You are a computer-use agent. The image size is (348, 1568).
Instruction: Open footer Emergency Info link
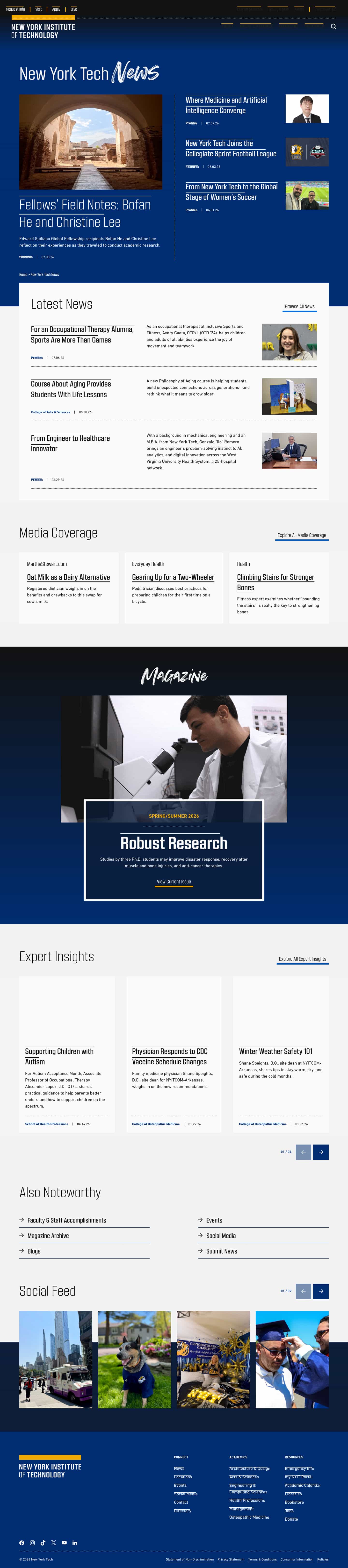pos(299,1468)
